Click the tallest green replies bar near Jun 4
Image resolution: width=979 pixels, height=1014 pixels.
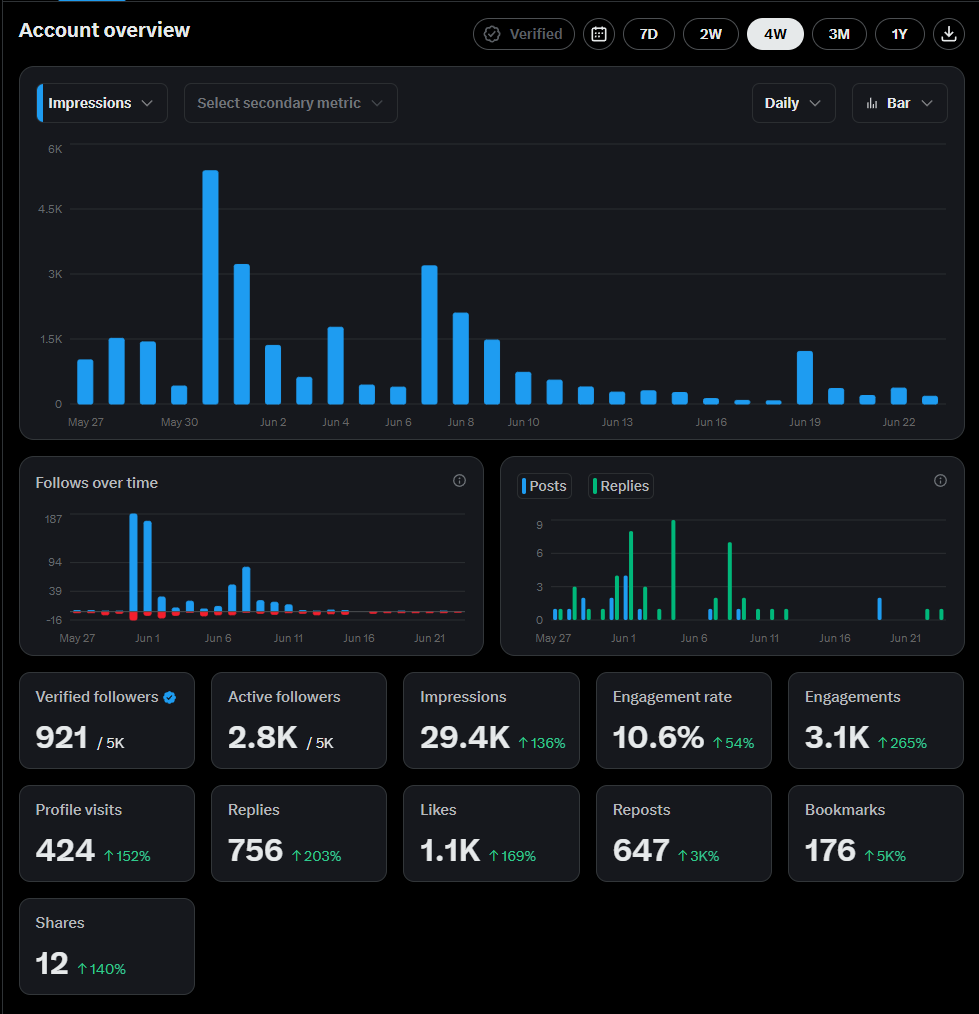click(x=673, y=570)
